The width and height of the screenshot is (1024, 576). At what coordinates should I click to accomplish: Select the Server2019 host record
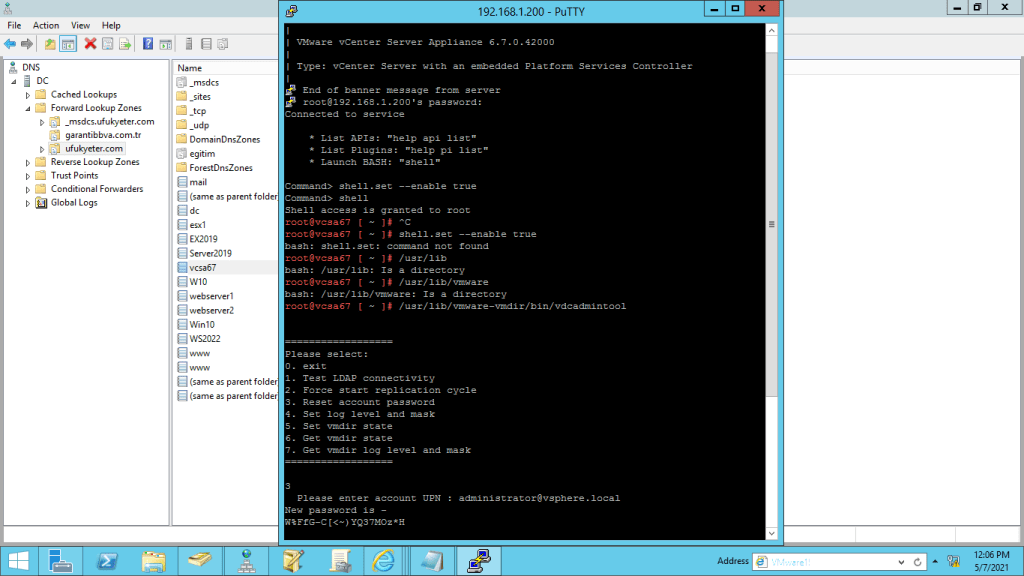pos(210,253)
